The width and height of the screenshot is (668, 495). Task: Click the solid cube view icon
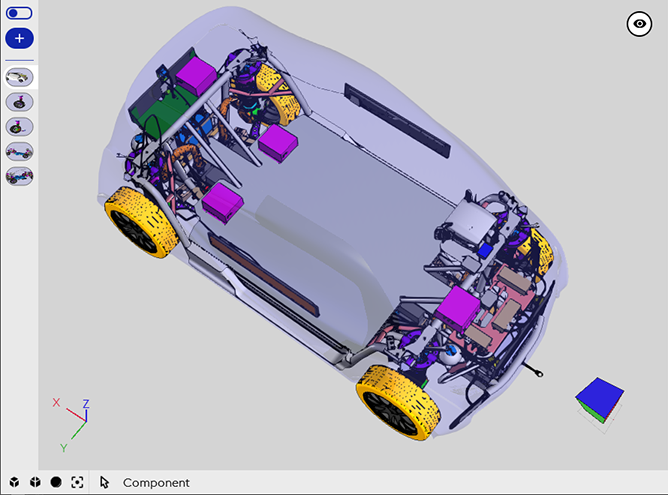pyautogui.click(x=14, y=482)
